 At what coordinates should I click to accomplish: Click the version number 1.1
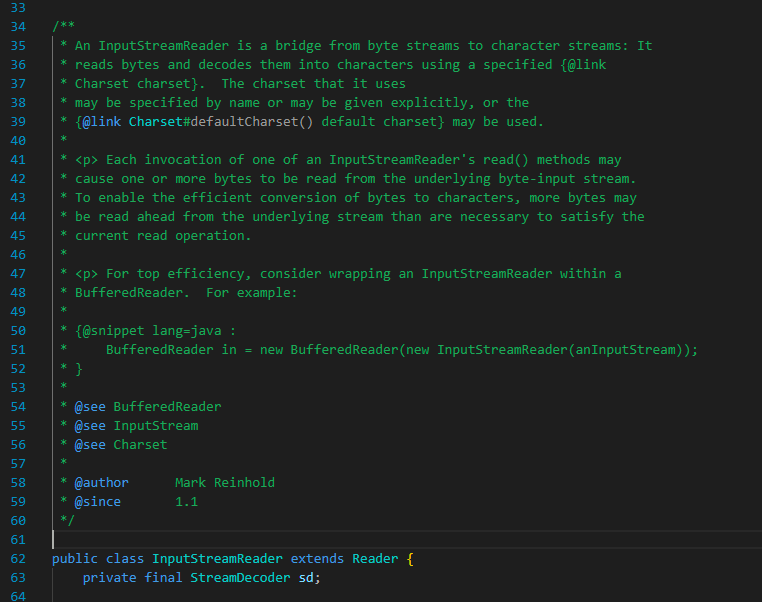[186, 502]
